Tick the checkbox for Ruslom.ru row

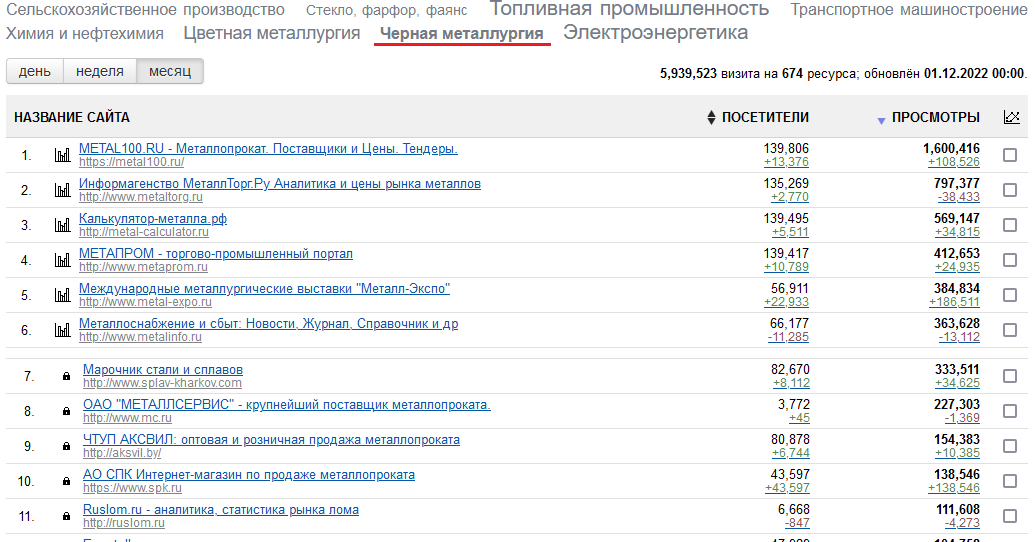[x=1009, y=516]
